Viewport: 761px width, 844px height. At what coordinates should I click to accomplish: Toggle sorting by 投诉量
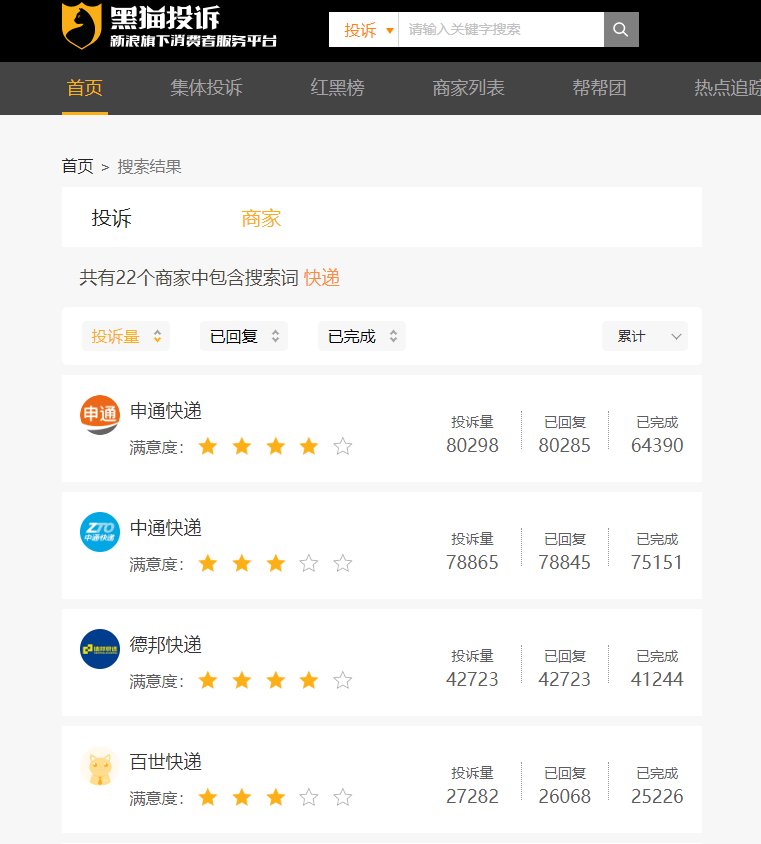click(125, 336)
